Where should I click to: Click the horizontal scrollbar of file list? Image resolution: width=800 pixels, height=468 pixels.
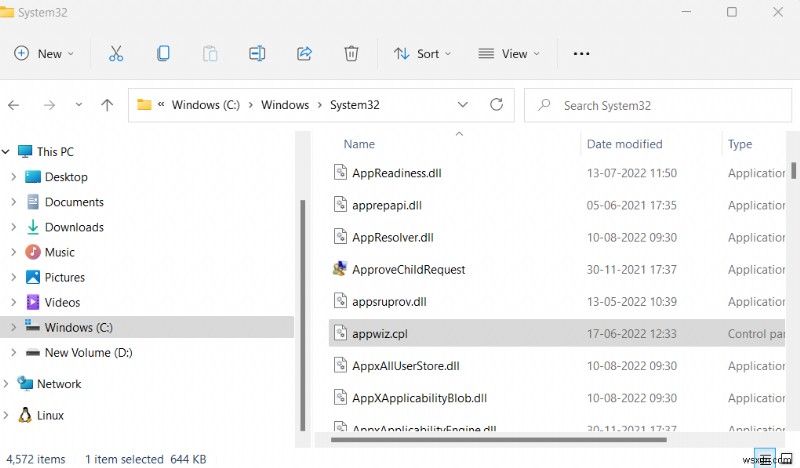(498, 439)
